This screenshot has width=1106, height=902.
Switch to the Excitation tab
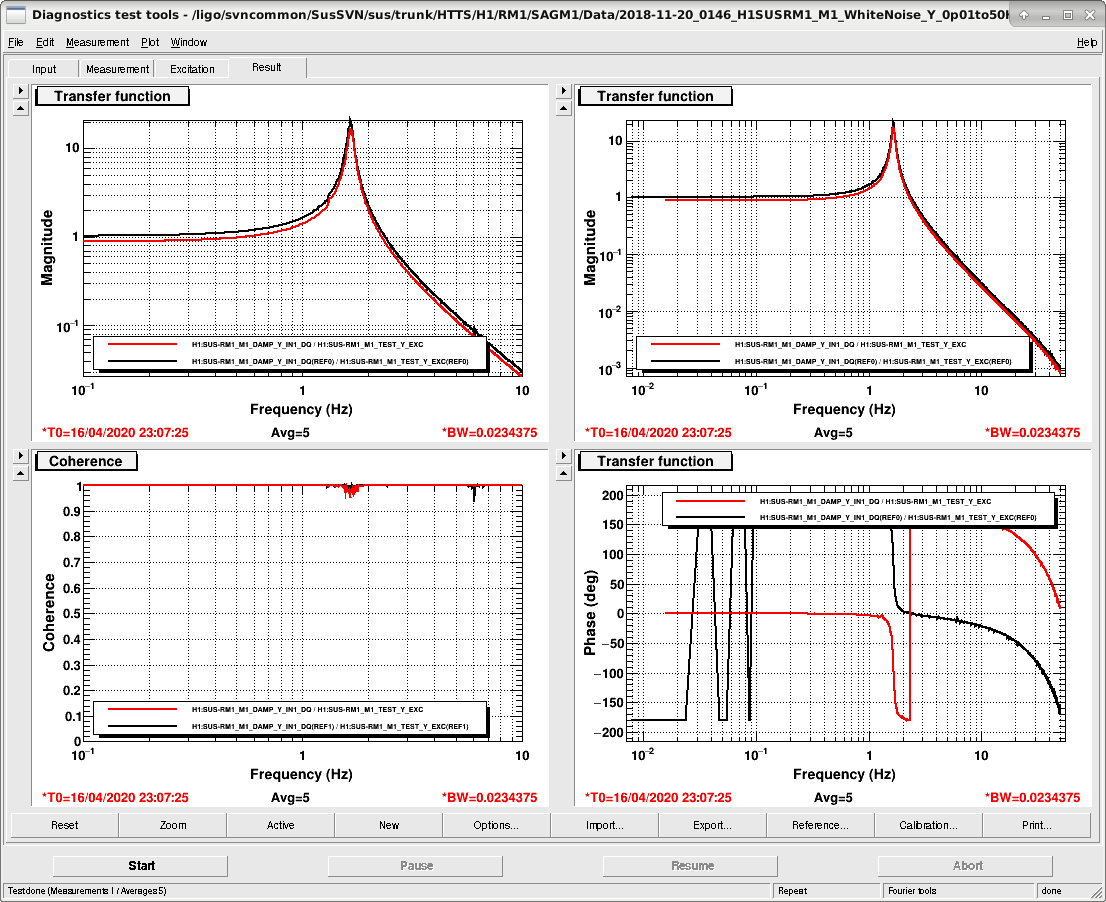point(192,69)
